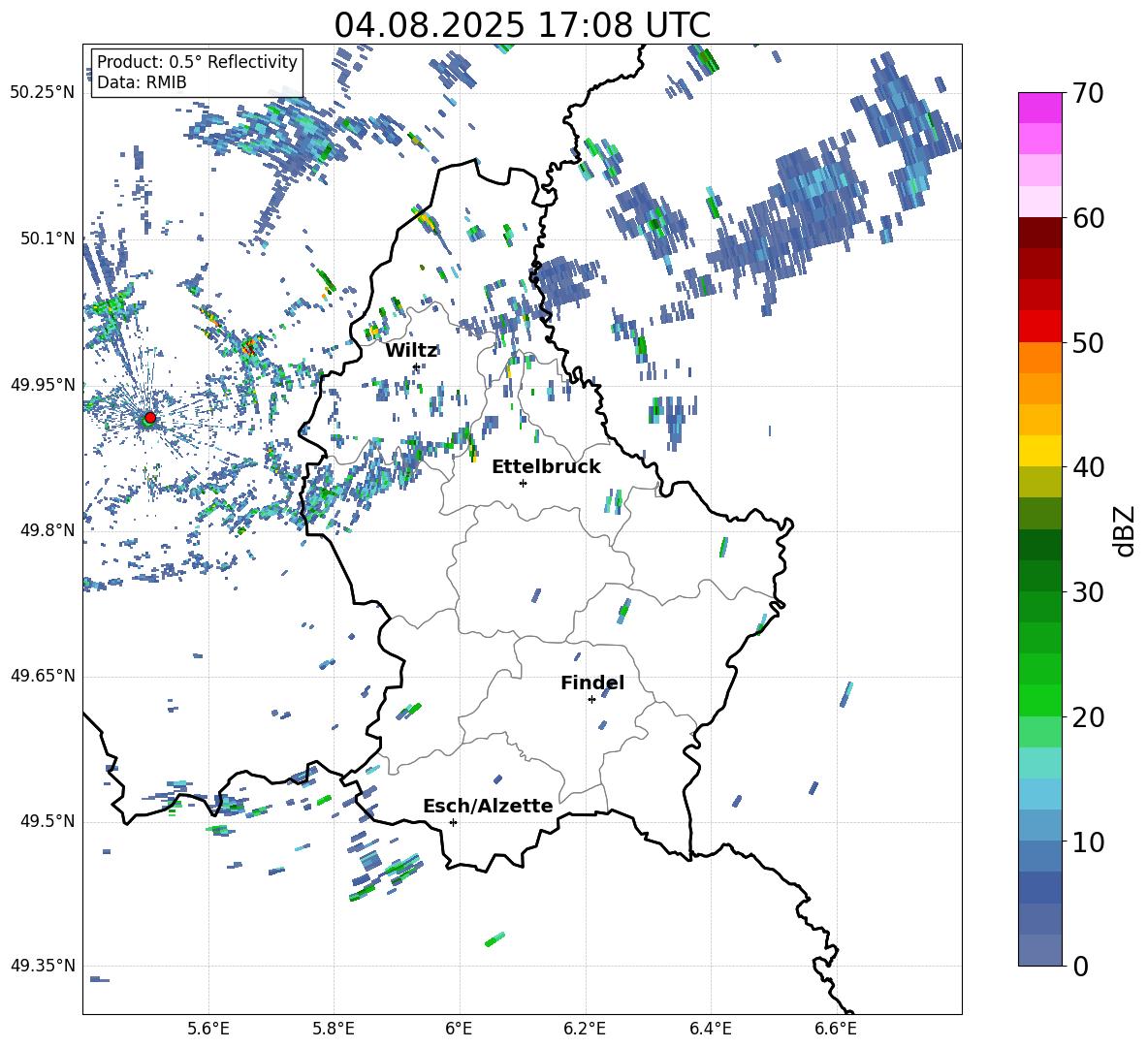Viewport: 1148px width, 1048px height.
Task: Click the dBZ colorbar axis label
Action: click(1124, 531)
